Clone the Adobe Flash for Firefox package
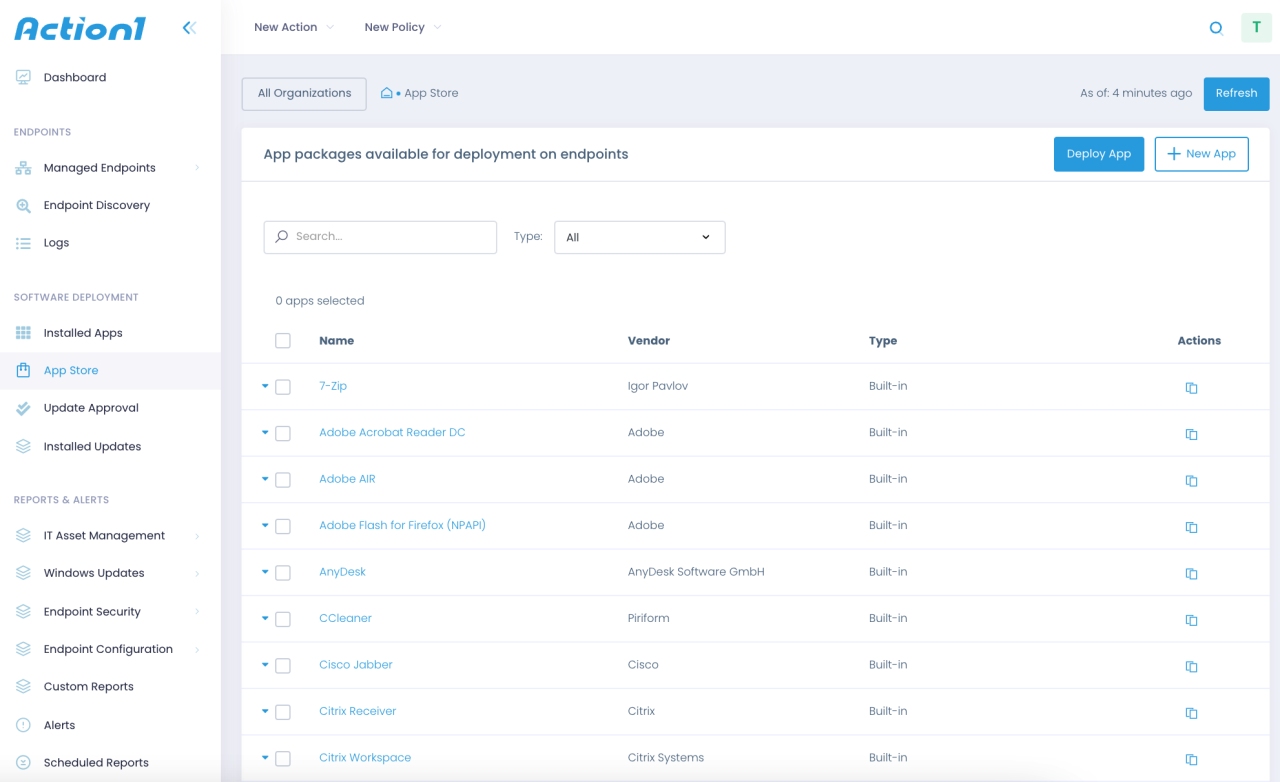Image resolution: width=1280 pixels, height=782 pixels. tap(1191, 527)
